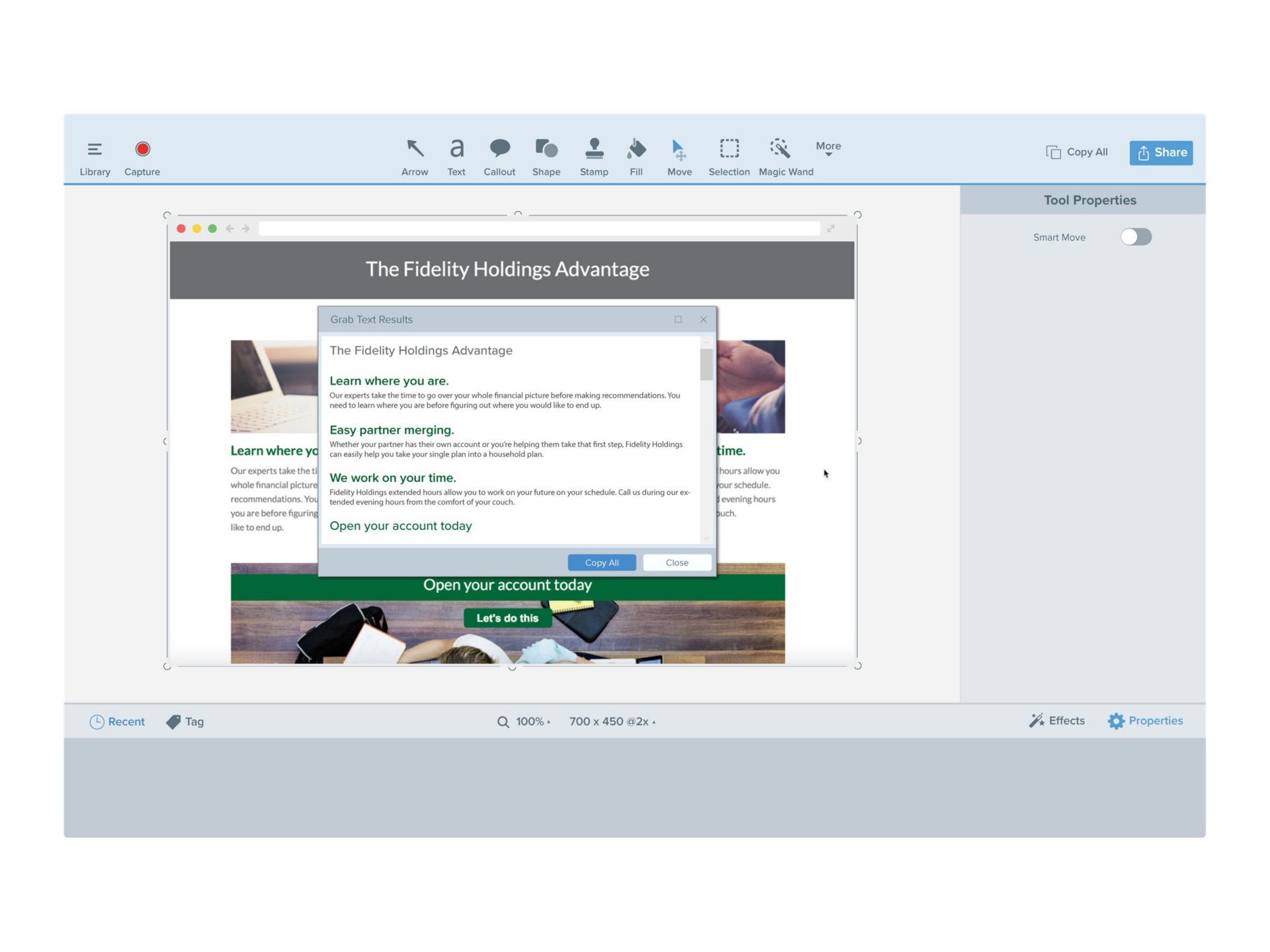Screen dimensions: 1270x952
Task: Open the Share menu
Action: pos(1161,152)
